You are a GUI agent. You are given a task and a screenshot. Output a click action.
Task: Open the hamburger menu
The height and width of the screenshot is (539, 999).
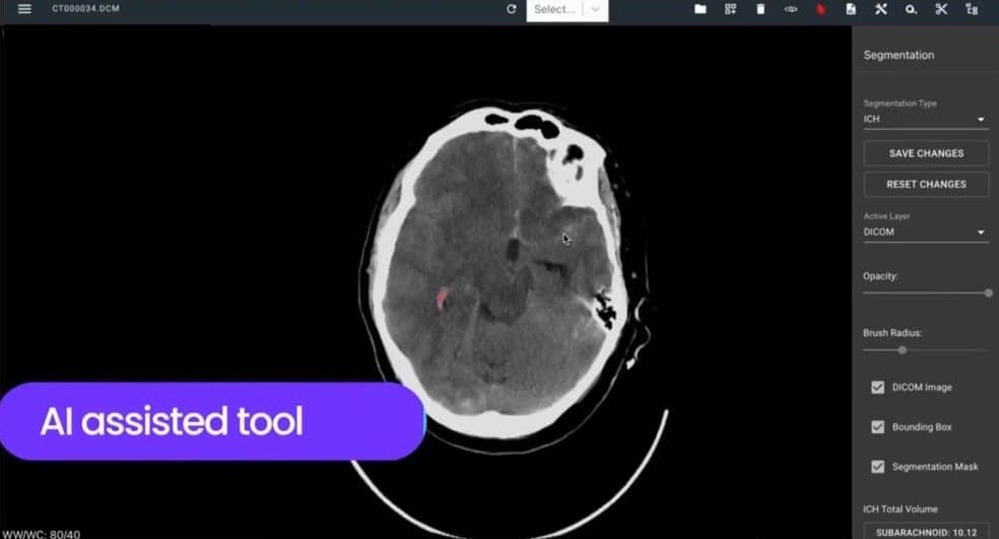[x=24, y=9]
